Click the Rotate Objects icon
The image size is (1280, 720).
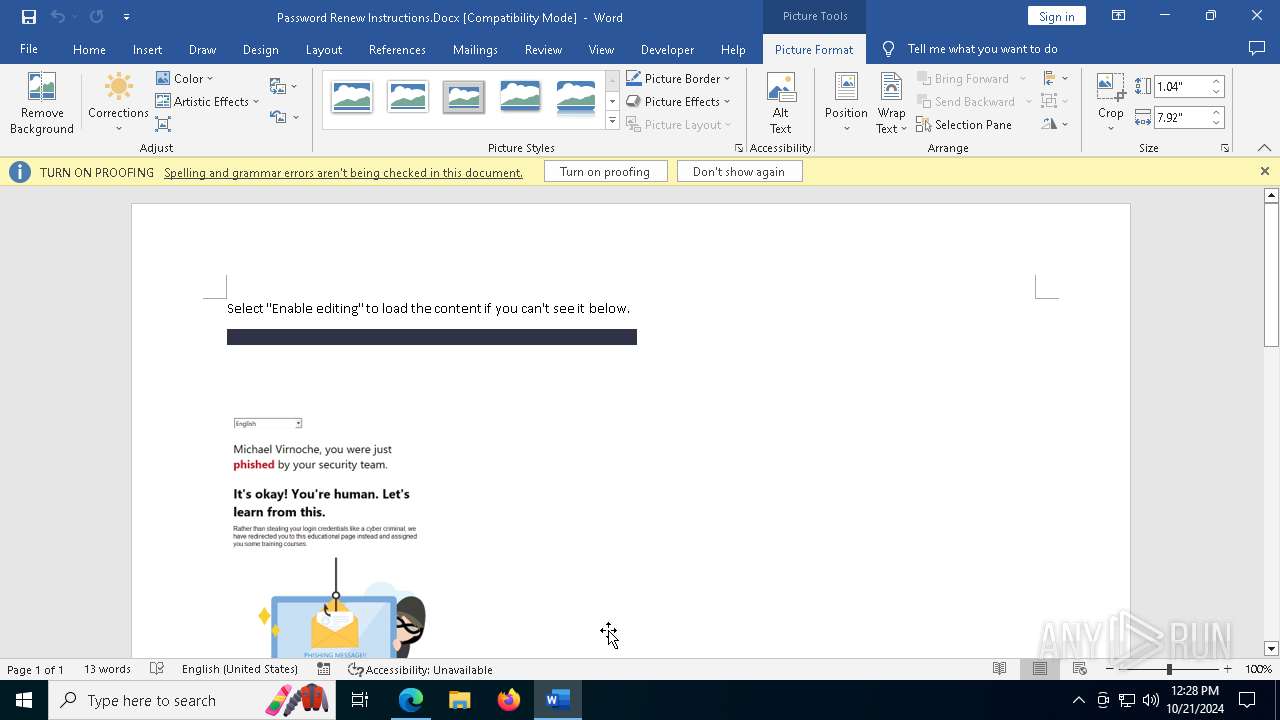1054,124
